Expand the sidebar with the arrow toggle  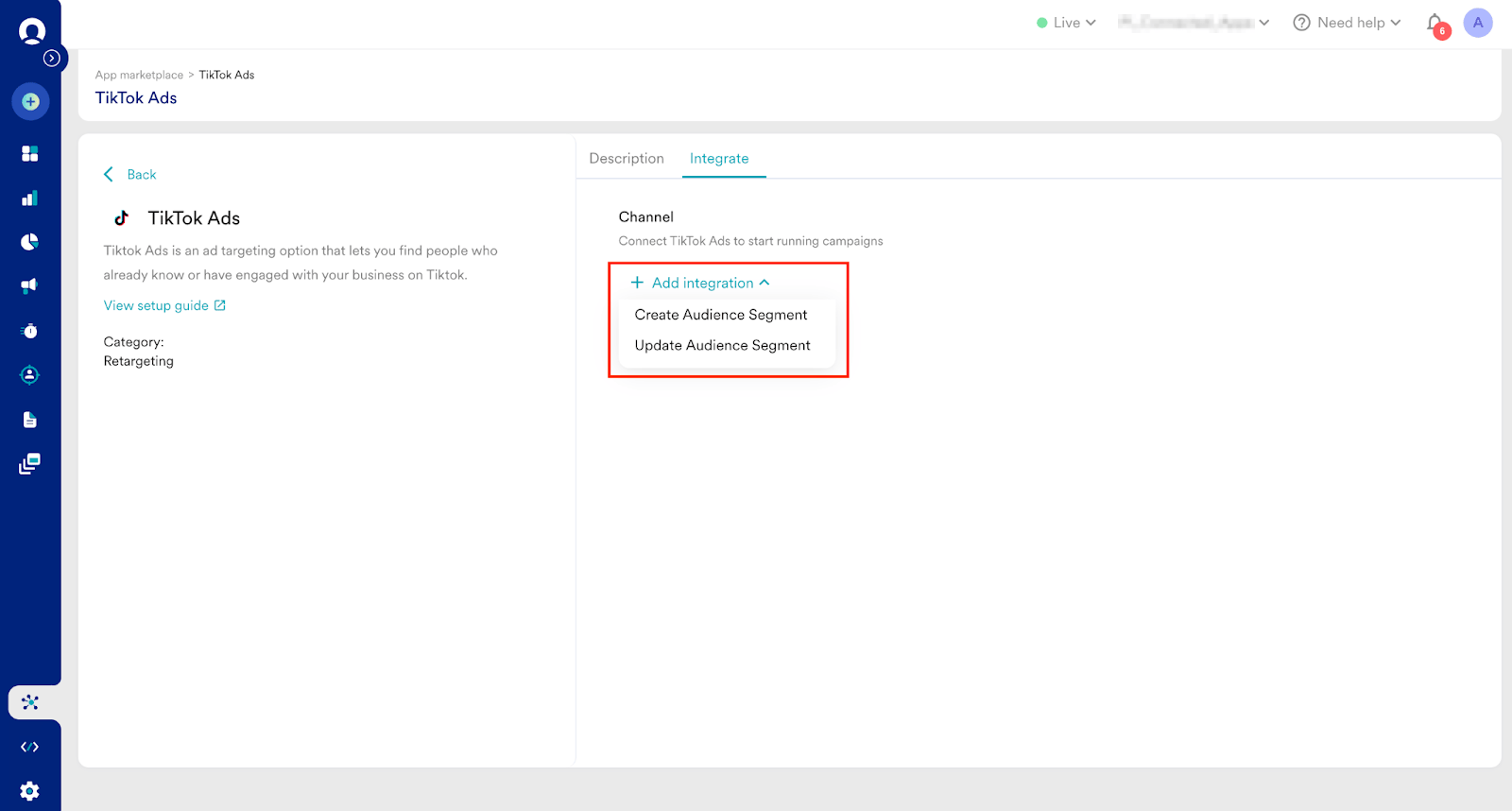(52, 59)
